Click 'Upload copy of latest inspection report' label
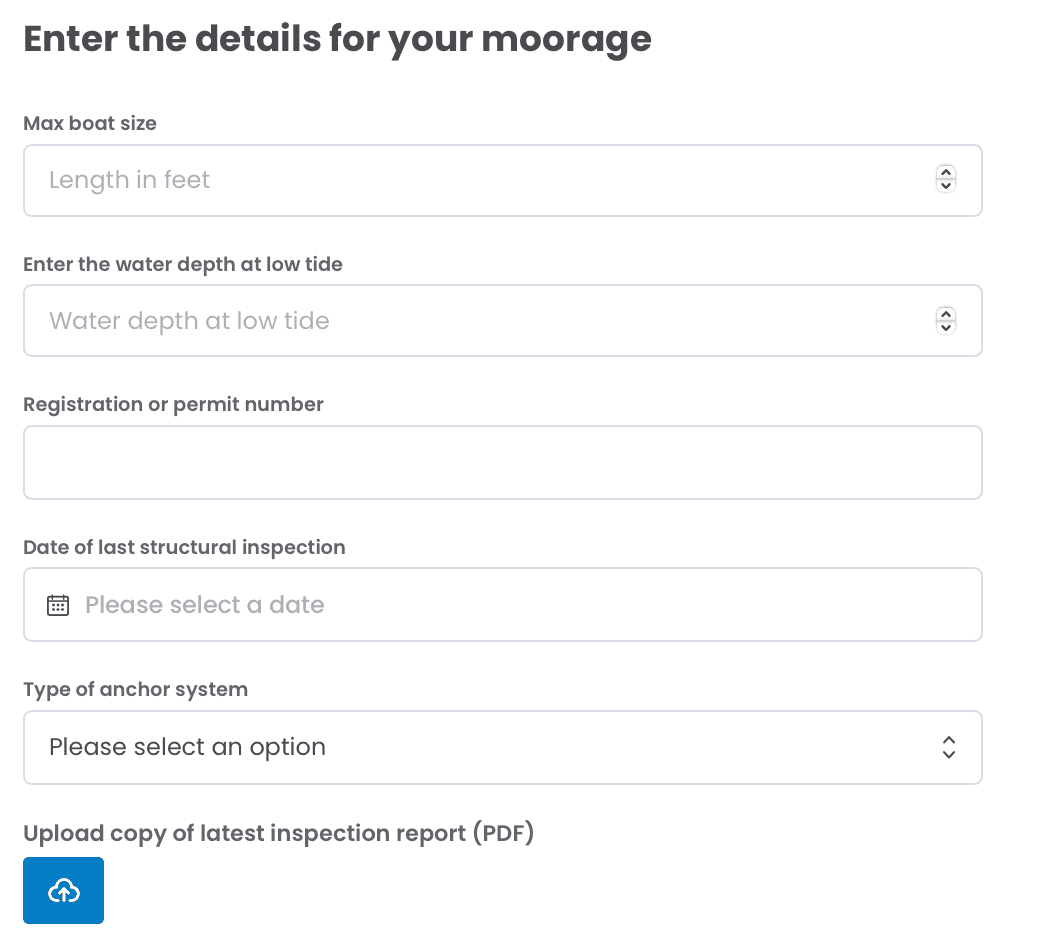Viewport: 1058px width, 952px height. (x=278, y=834)
